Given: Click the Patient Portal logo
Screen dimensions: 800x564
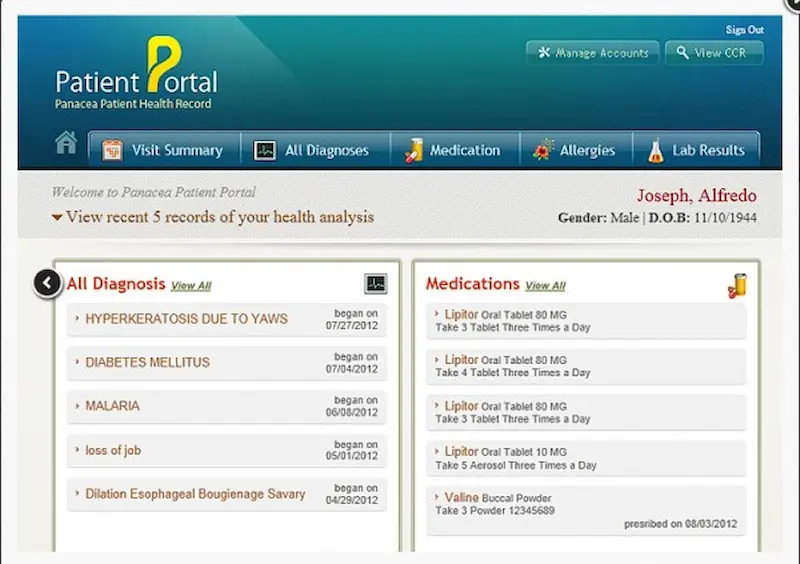Looking at the screenshot, I should coord(136,65).
